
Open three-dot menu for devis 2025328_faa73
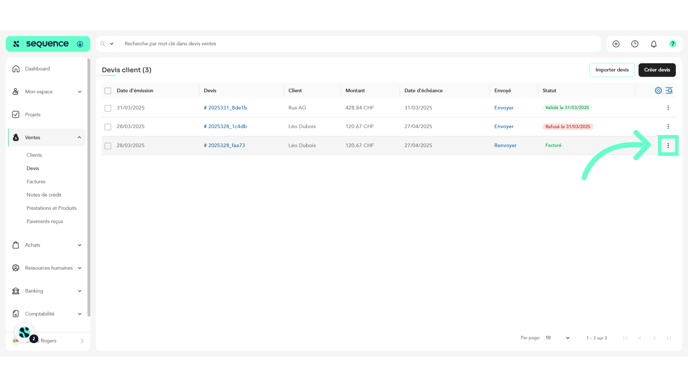point(668,145)
